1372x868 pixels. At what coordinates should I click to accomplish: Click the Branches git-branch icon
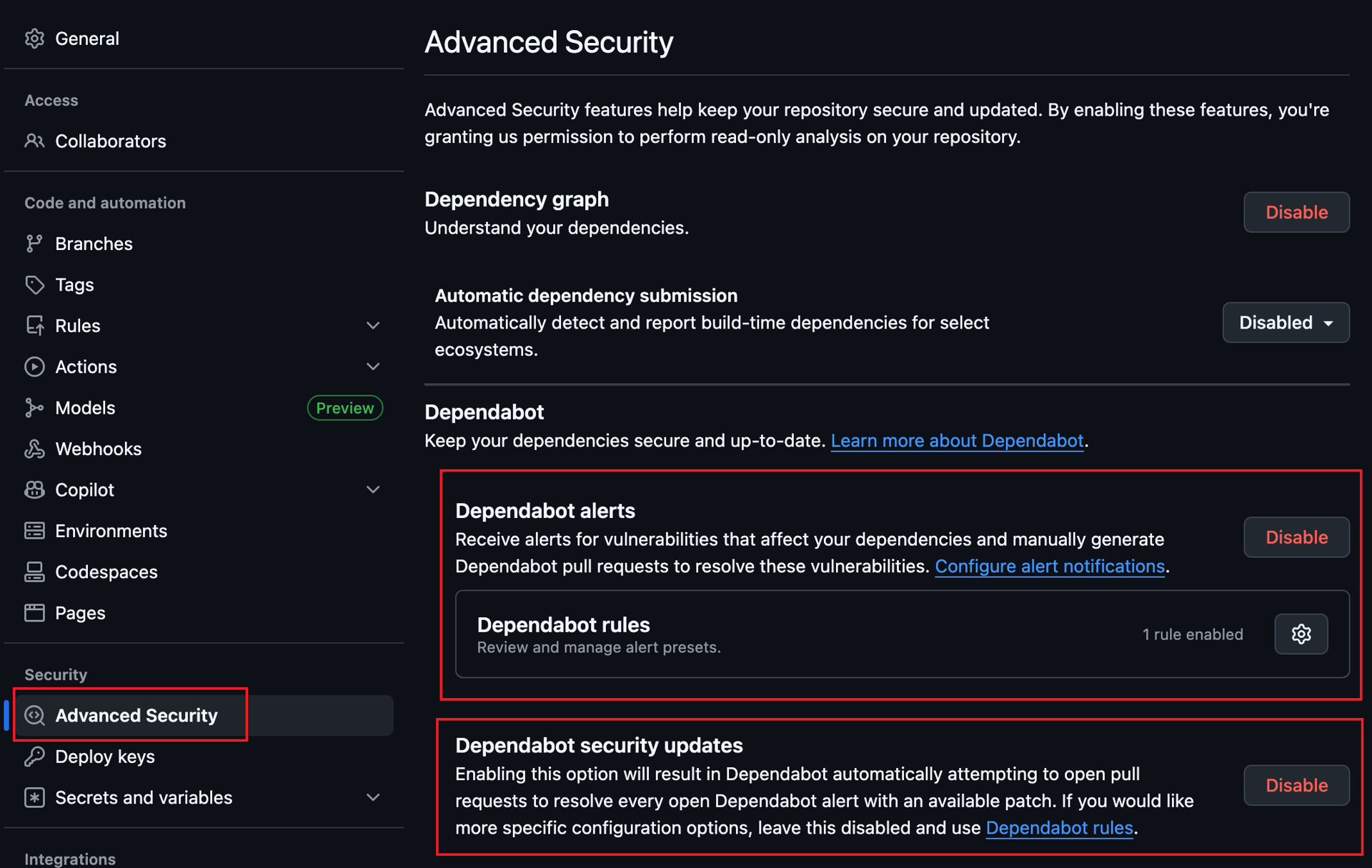pos(34,244)
